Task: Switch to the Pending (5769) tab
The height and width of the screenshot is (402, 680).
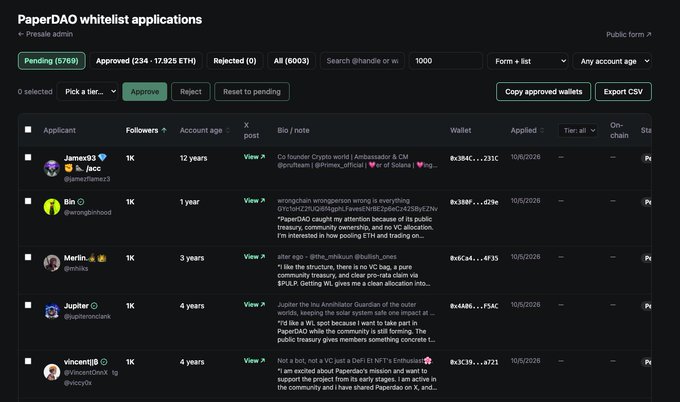Action: 52,61
